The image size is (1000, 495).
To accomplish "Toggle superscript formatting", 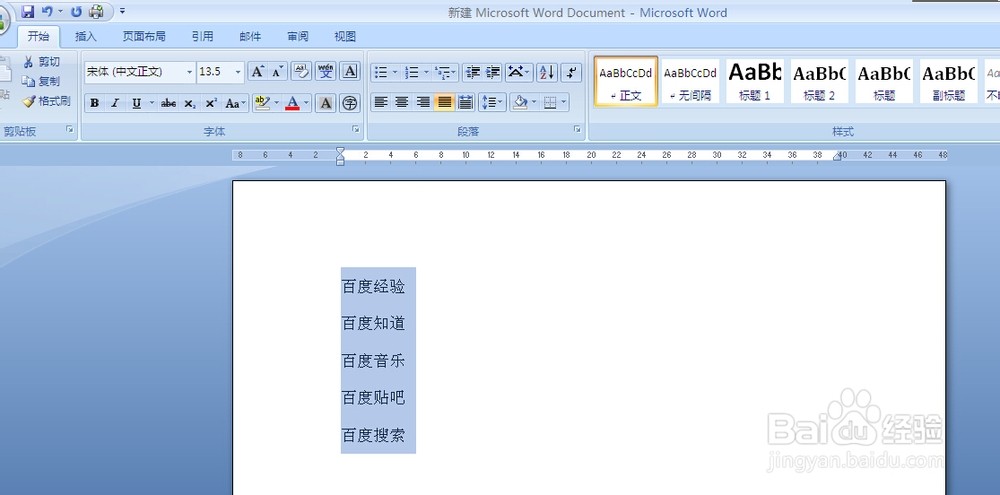I will 211,103.
